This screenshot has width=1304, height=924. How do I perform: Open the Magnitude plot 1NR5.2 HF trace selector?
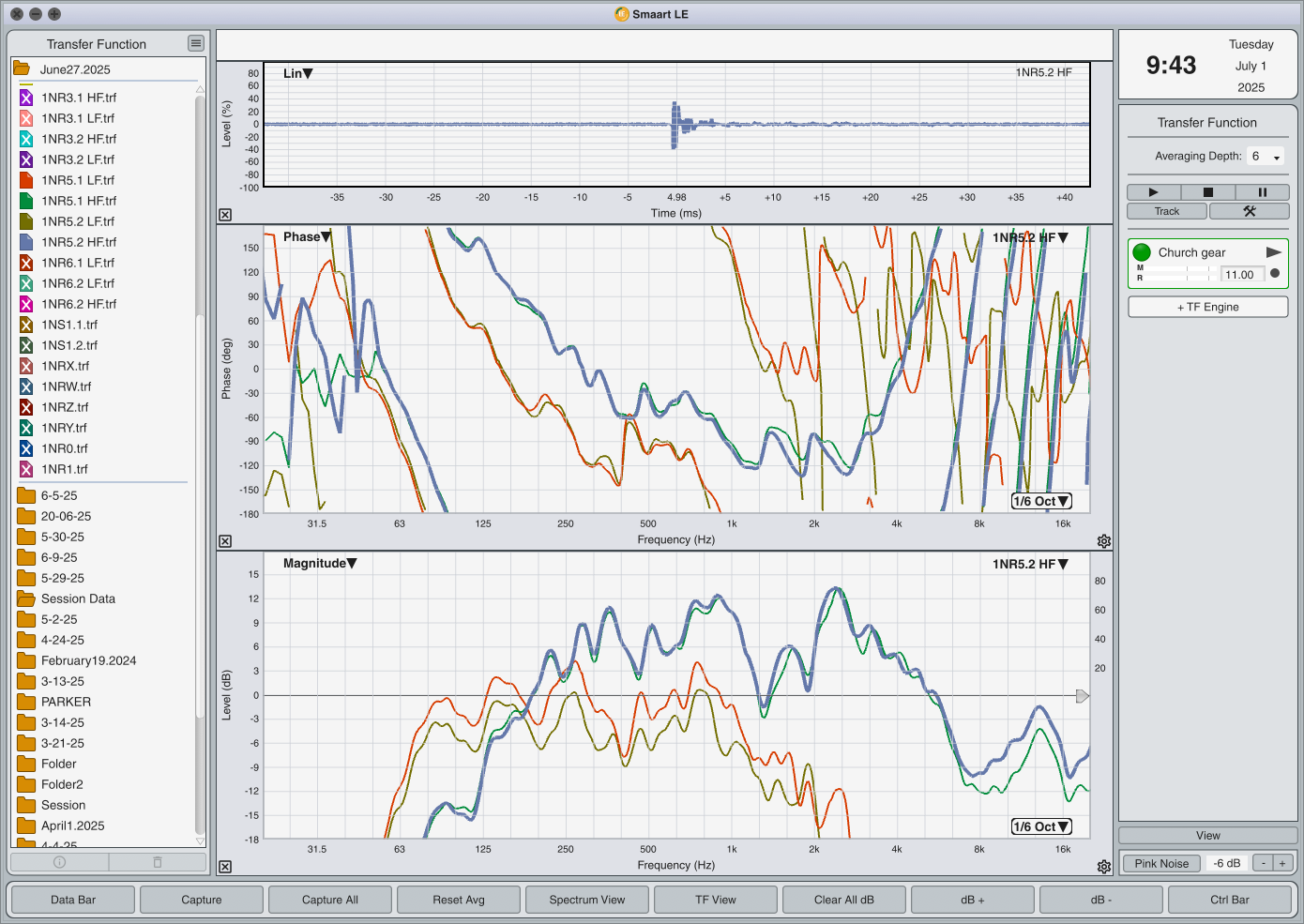[1030, 564]
